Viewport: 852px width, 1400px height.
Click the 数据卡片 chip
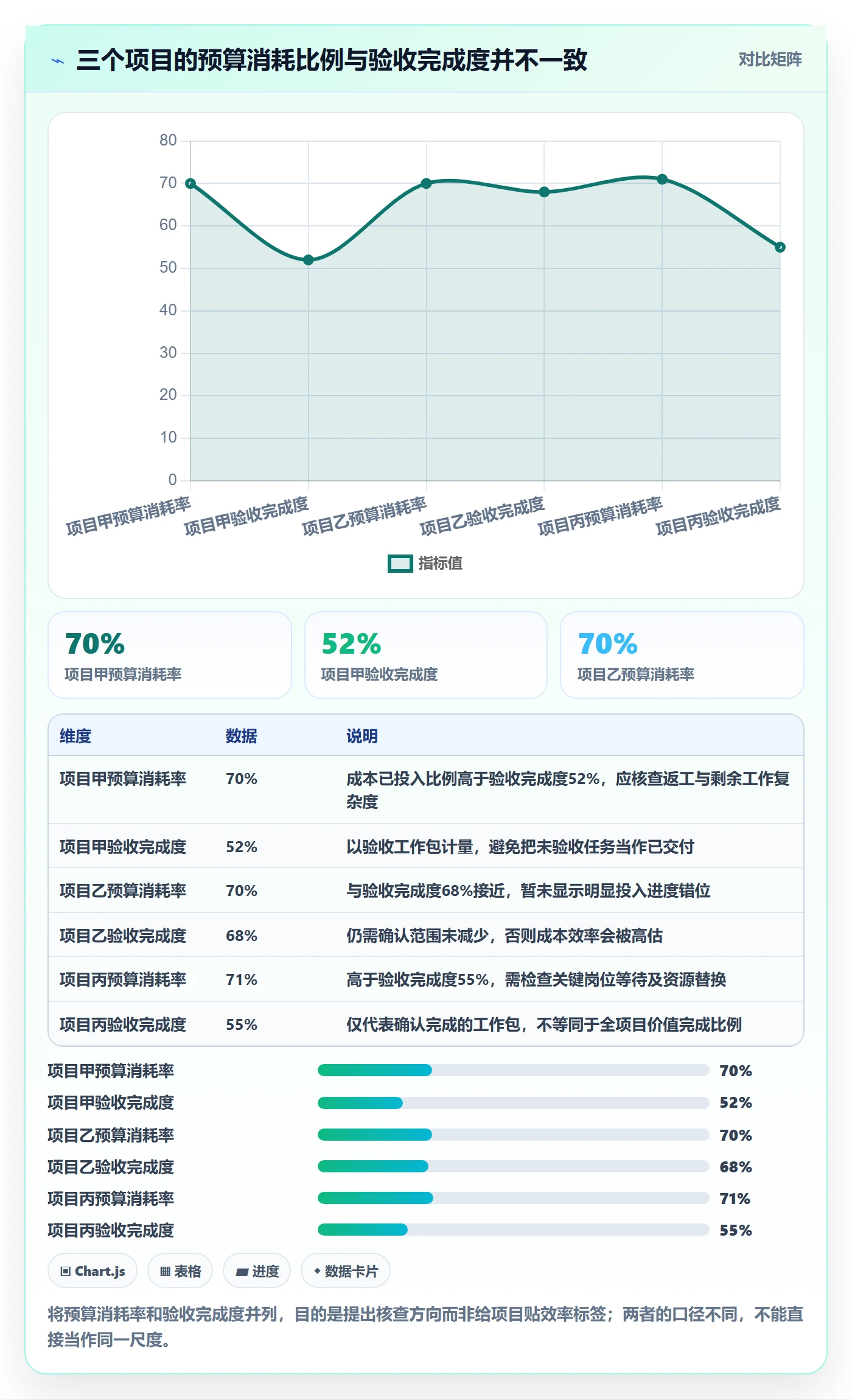[346, 1271]
